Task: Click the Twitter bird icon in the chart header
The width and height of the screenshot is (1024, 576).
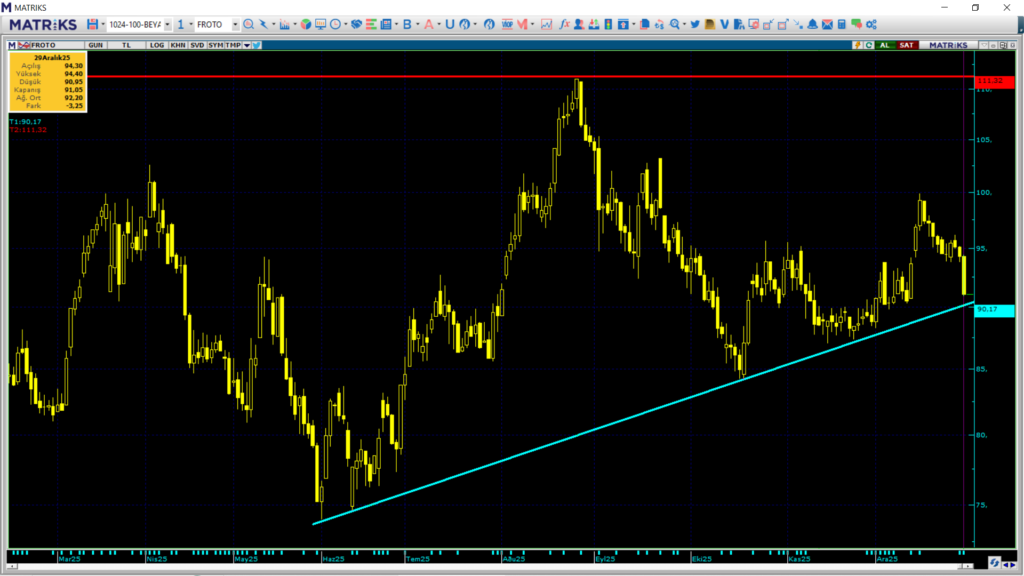Action: (257, 45)
